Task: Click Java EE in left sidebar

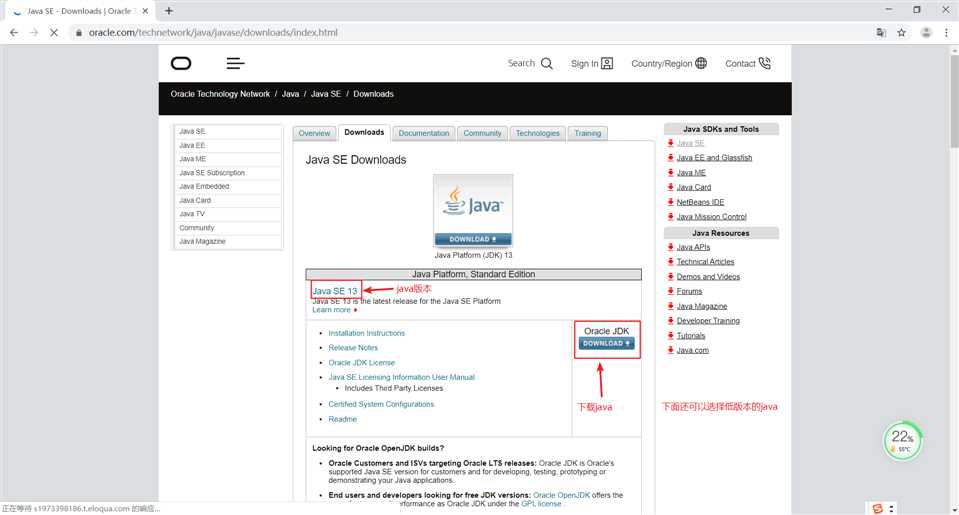Action: 228,146
